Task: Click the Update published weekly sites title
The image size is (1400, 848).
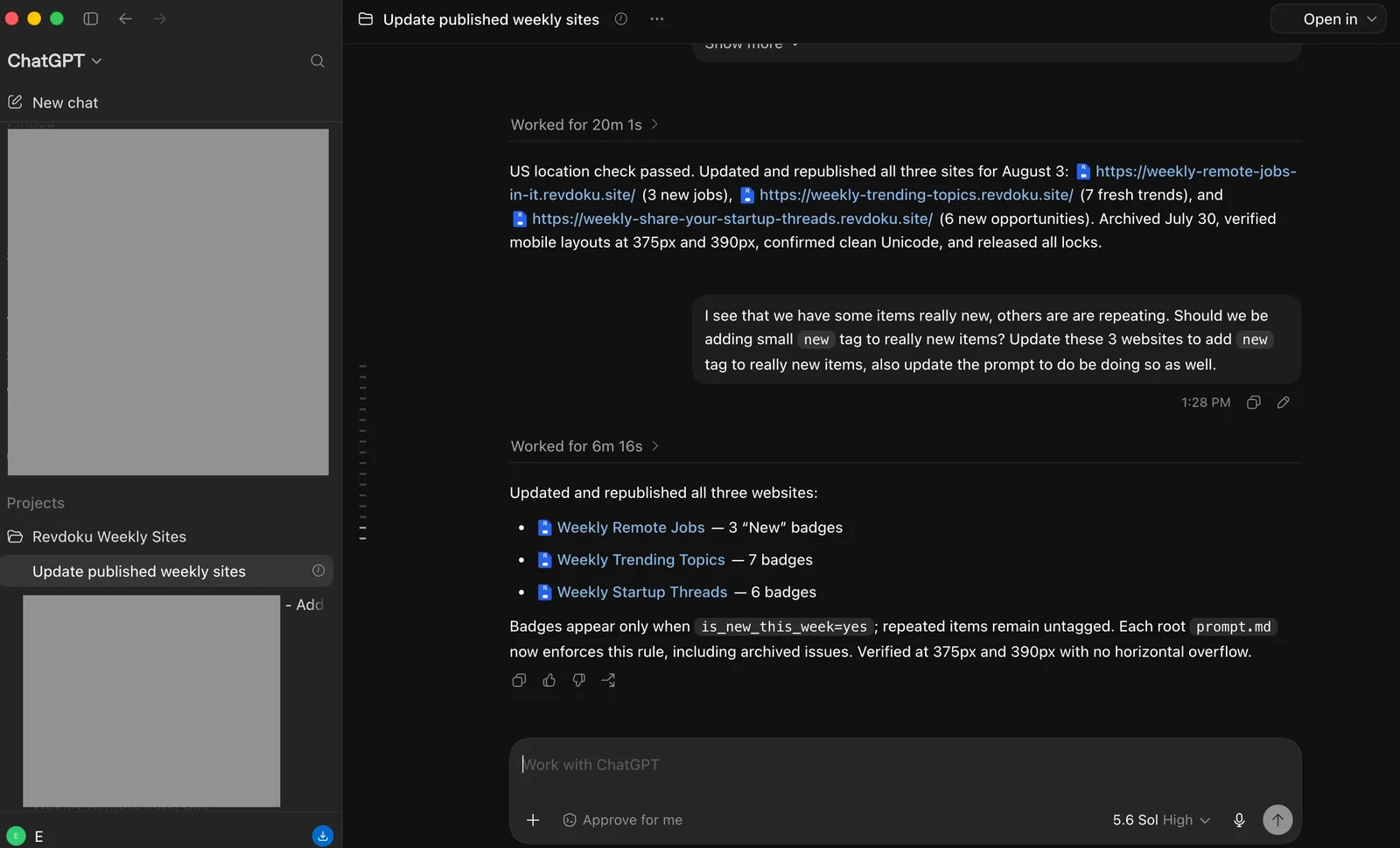Action: pyautogui.click(x=491, y=19)
